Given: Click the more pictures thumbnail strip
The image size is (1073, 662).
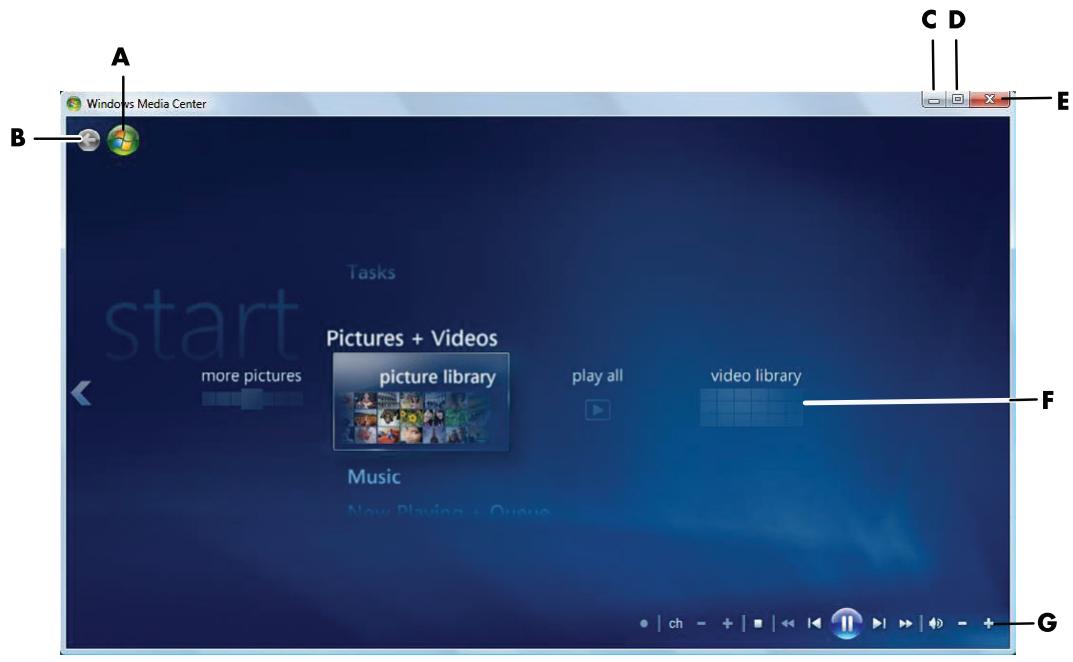Looking at the screenshot, I should click(x=252, y=398).
